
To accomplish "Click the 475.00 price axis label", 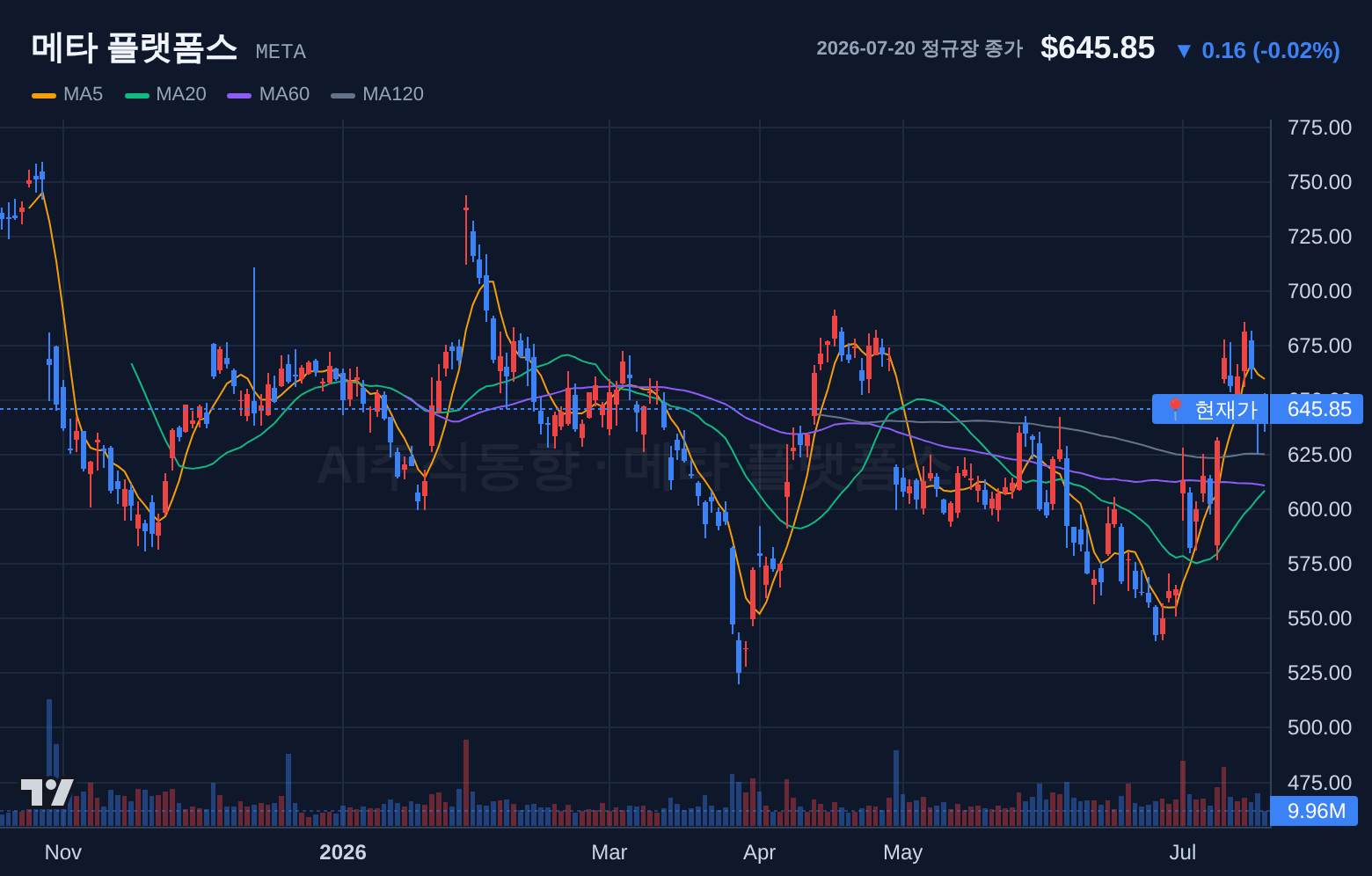I will click(1319, 783).
